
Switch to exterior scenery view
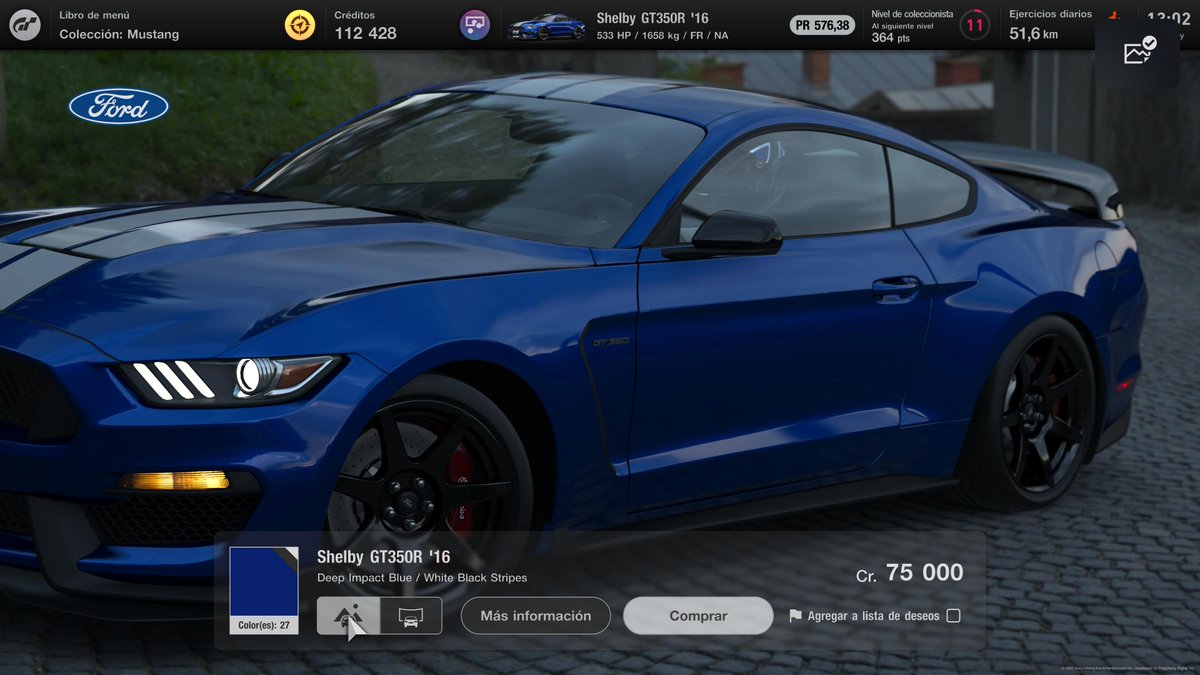point(349,616)
